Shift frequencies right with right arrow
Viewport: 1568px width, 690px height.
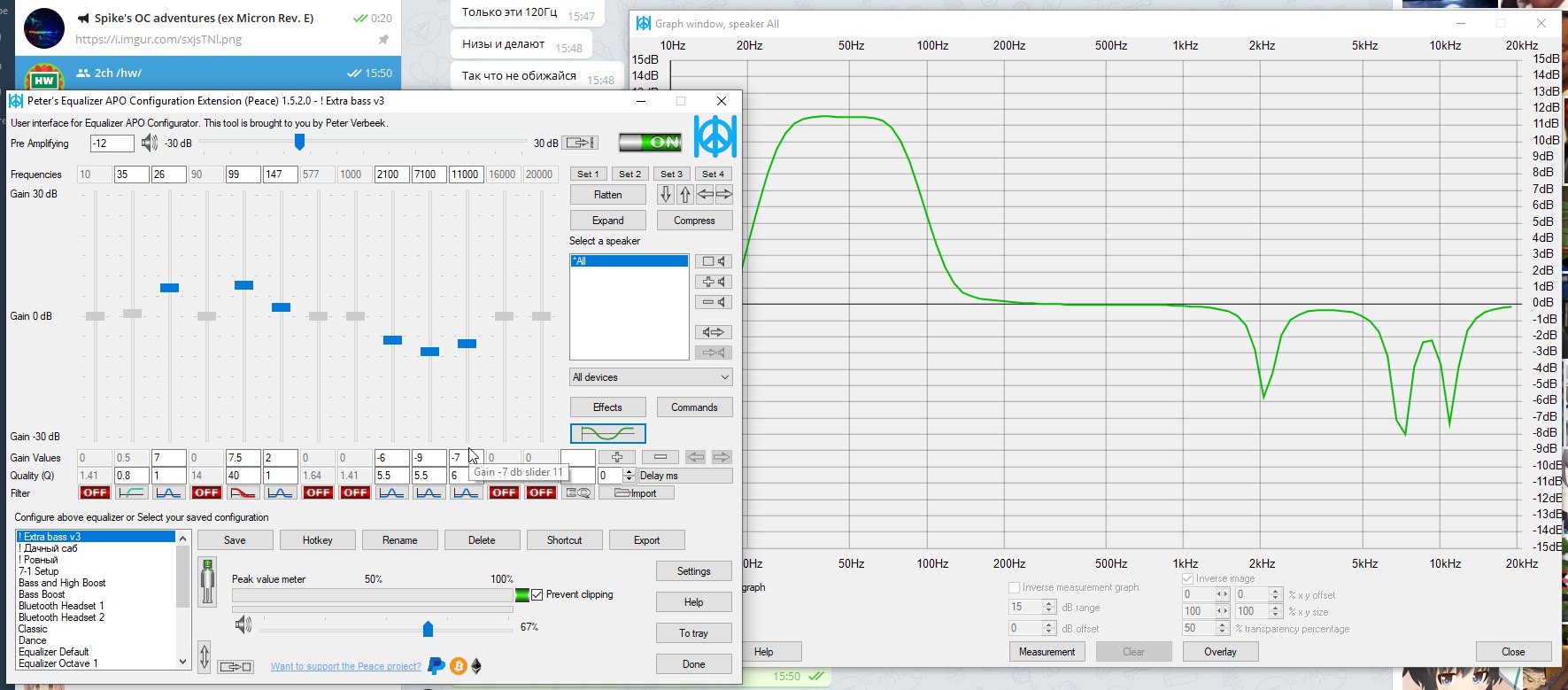pyautogui.click(x=723, y=195)
